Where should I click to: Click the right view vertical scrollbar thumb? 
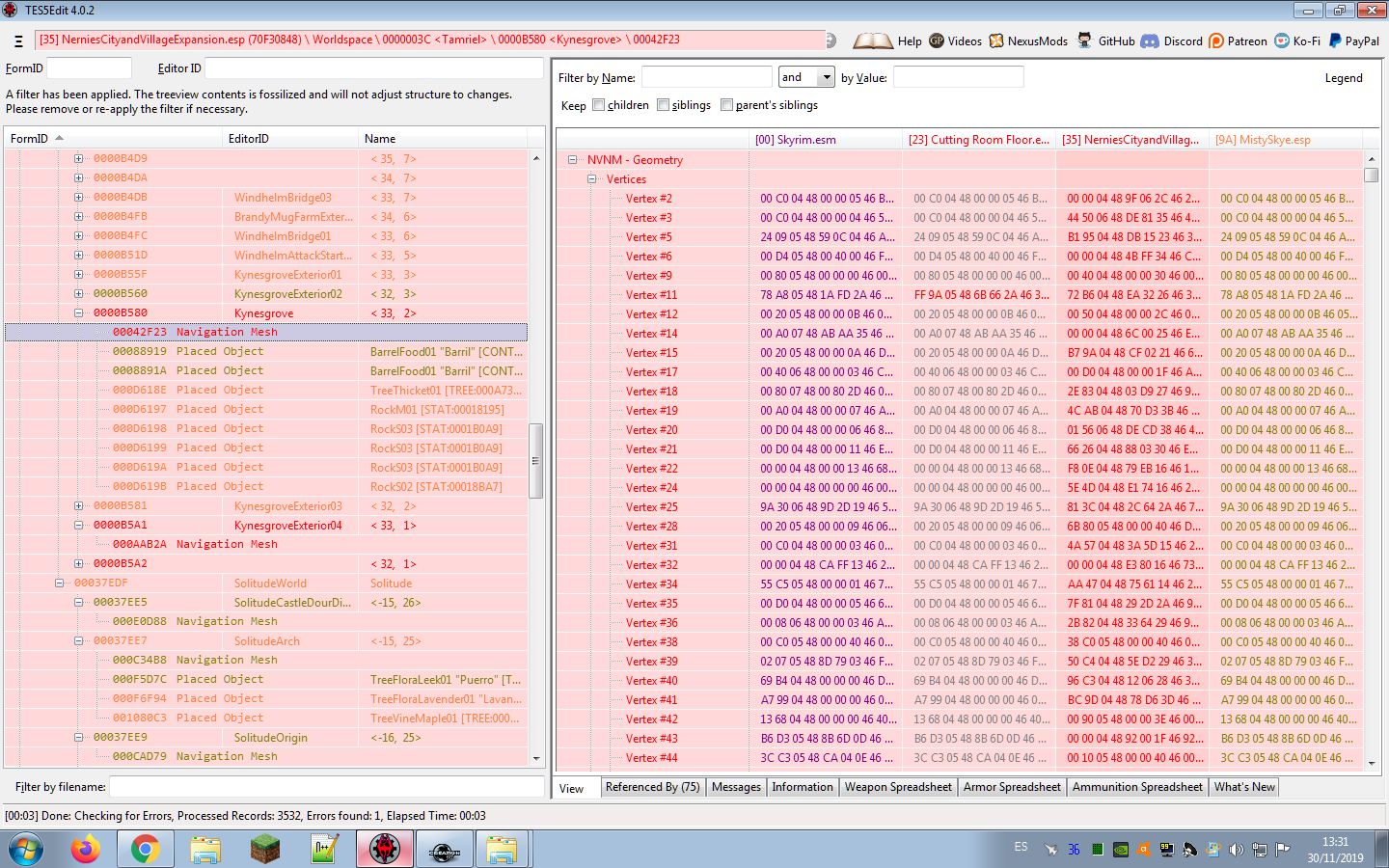coord(1372,175)
